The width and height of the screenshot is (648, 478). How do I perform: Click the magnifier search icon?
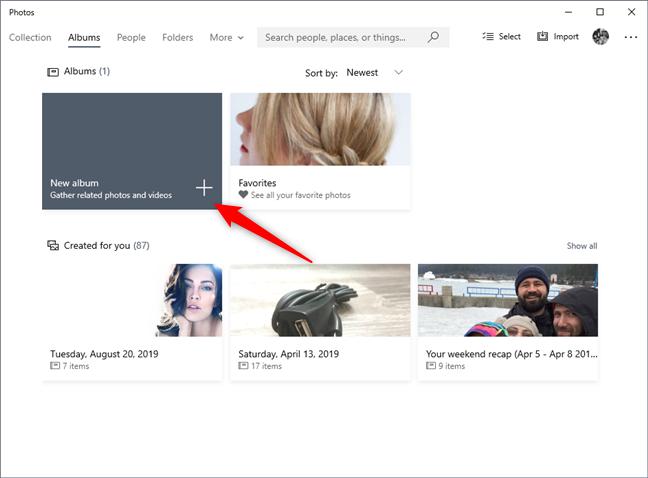[x=433, y=37]
